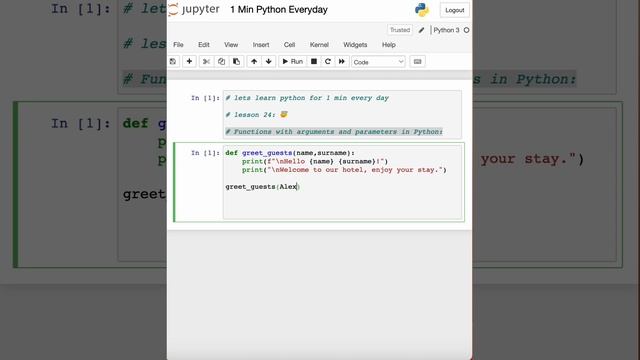Click the pencil edit mode icon

point(422,30)
